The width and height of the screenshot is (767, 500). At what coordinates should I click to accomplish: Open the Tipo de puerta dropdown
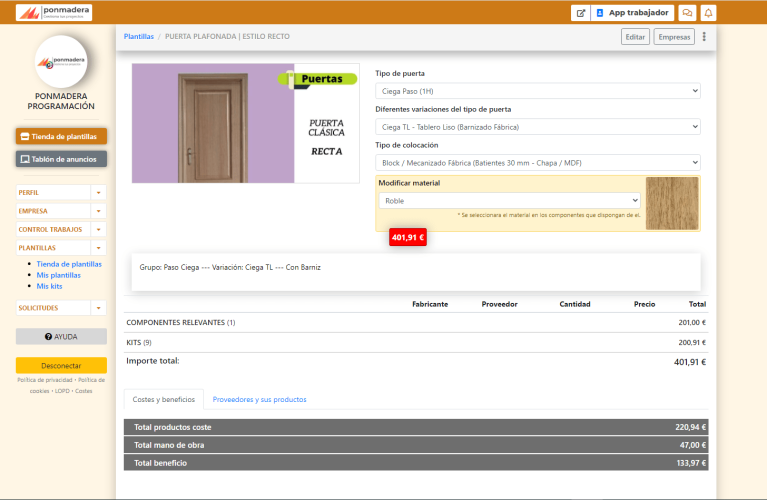pos(538,91)
